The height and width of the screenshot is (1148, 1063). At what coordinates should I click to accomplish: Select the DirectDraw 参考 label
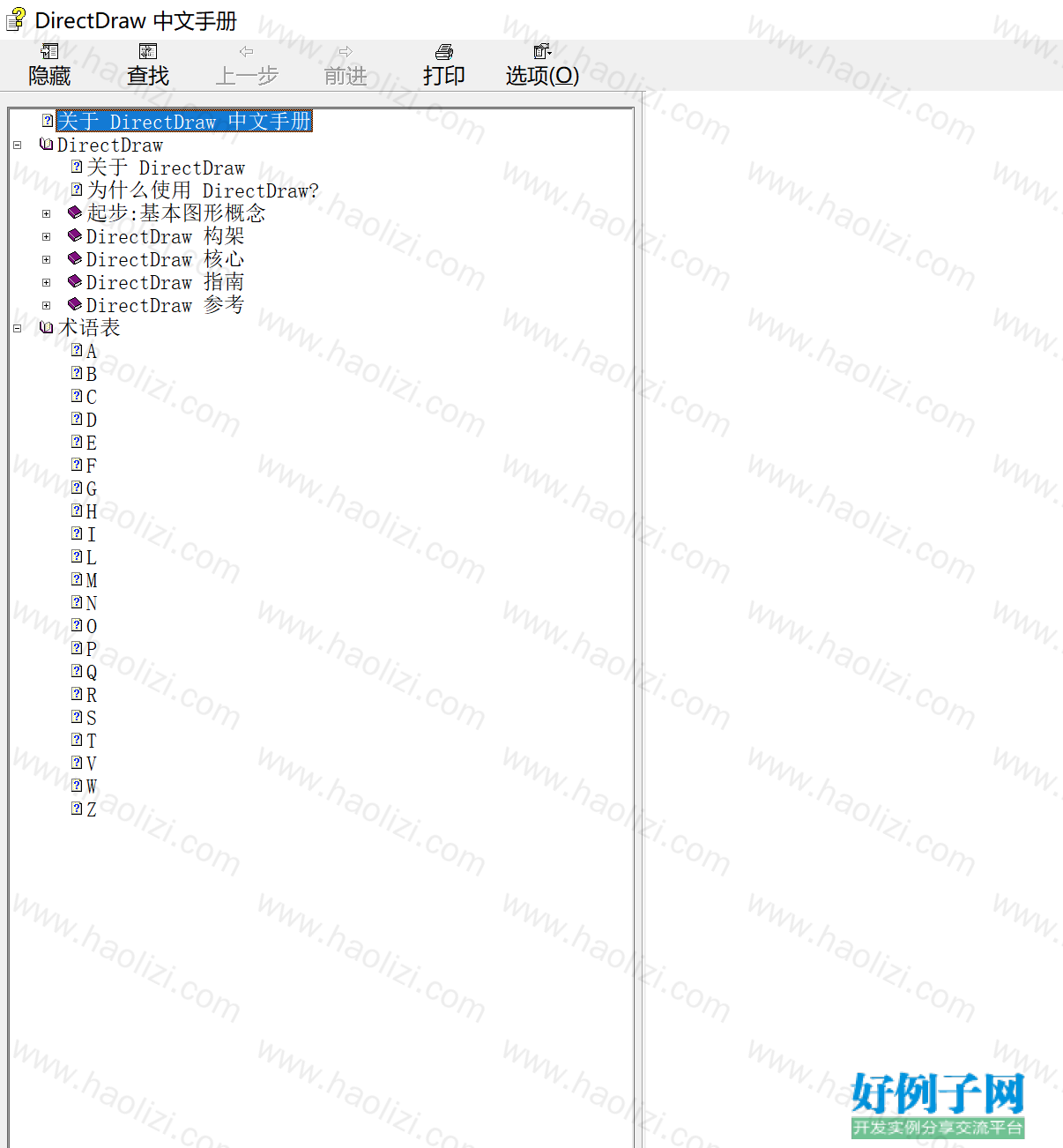(165, 305)
